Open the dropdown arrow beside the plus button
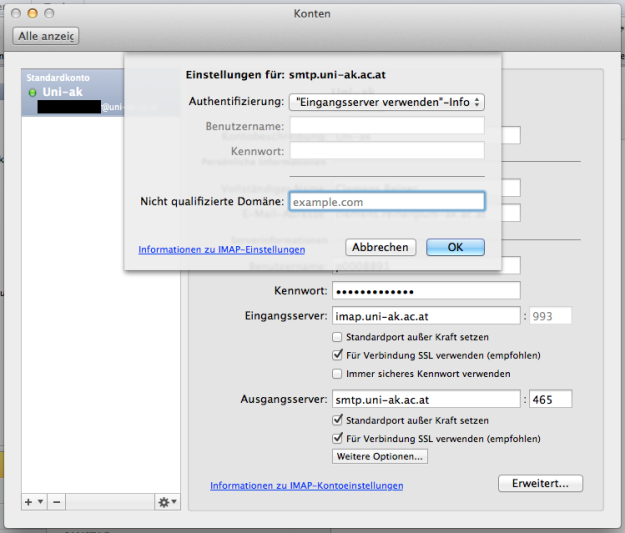625x533 pixels. coord(40,501)
